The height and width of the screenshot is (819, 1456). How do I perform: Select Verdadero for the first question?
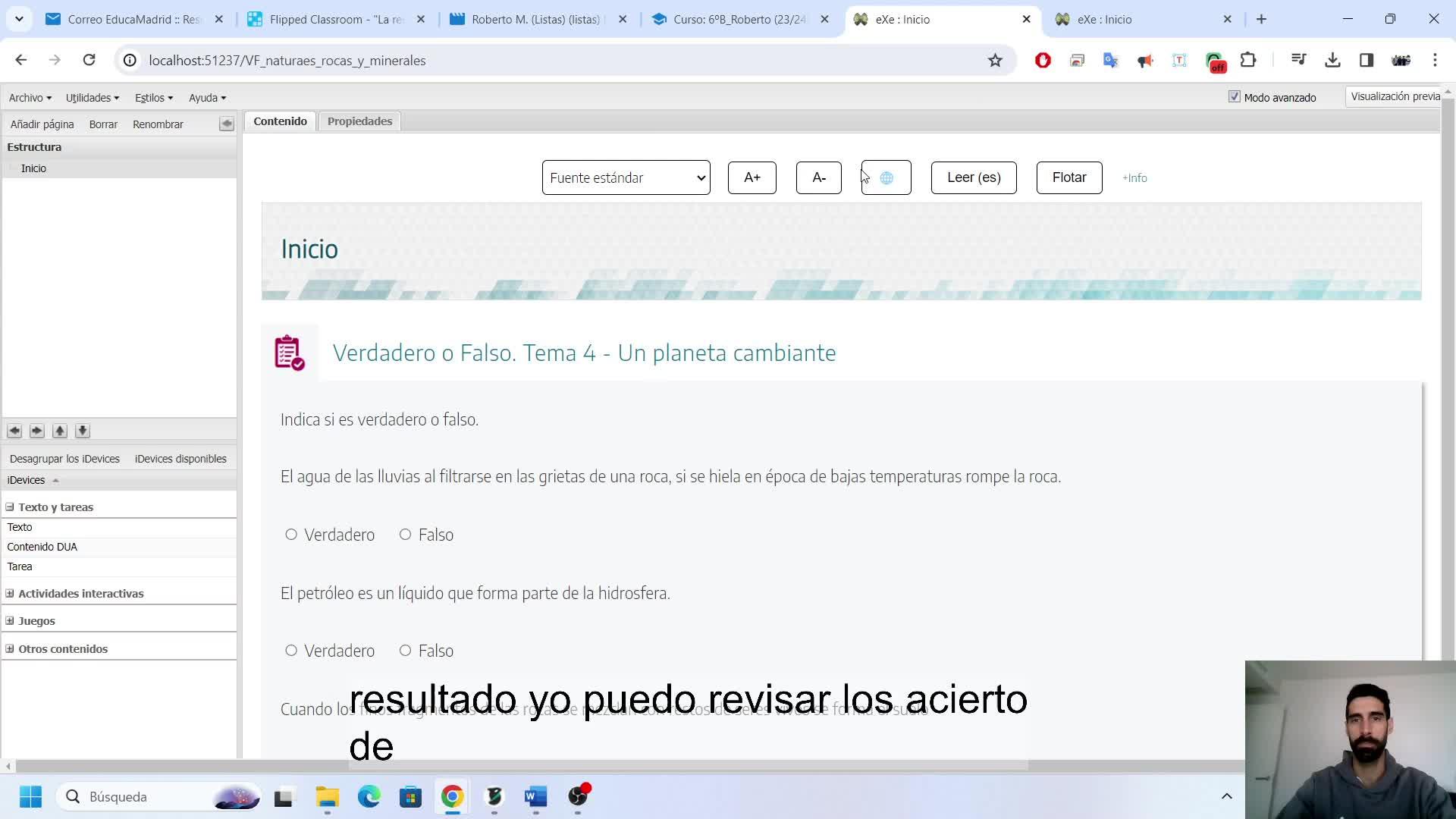tap(291, 535)
